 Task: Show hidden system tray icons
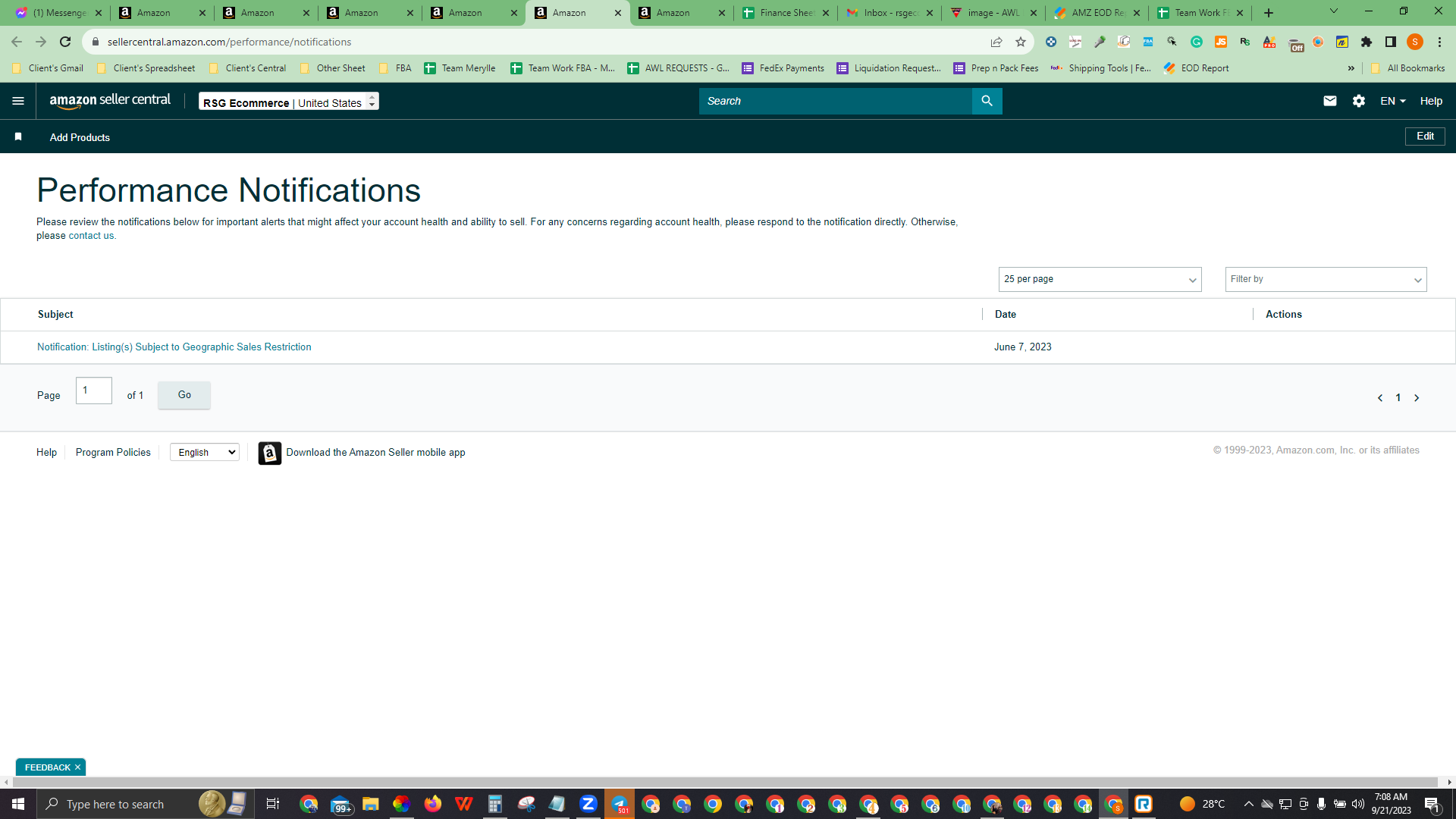pos(1249,804)
